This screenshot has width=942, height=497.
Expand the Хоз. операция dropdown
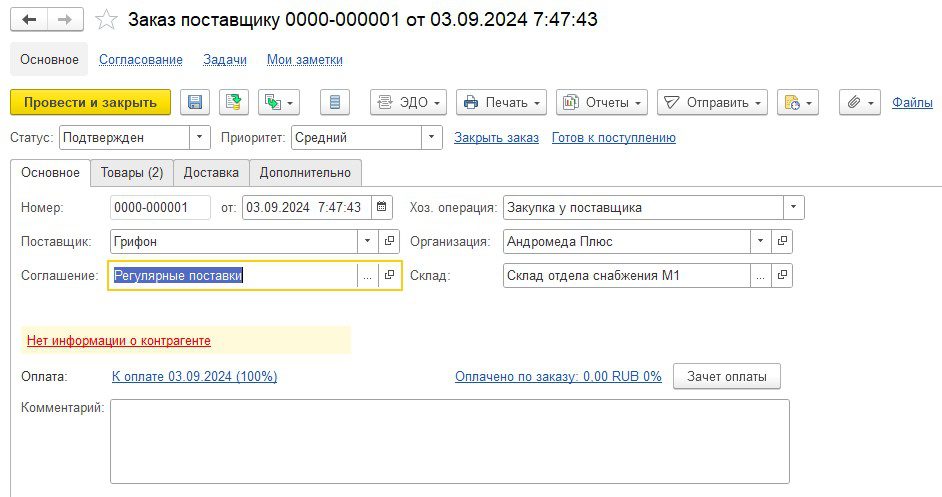coord(794,208)
